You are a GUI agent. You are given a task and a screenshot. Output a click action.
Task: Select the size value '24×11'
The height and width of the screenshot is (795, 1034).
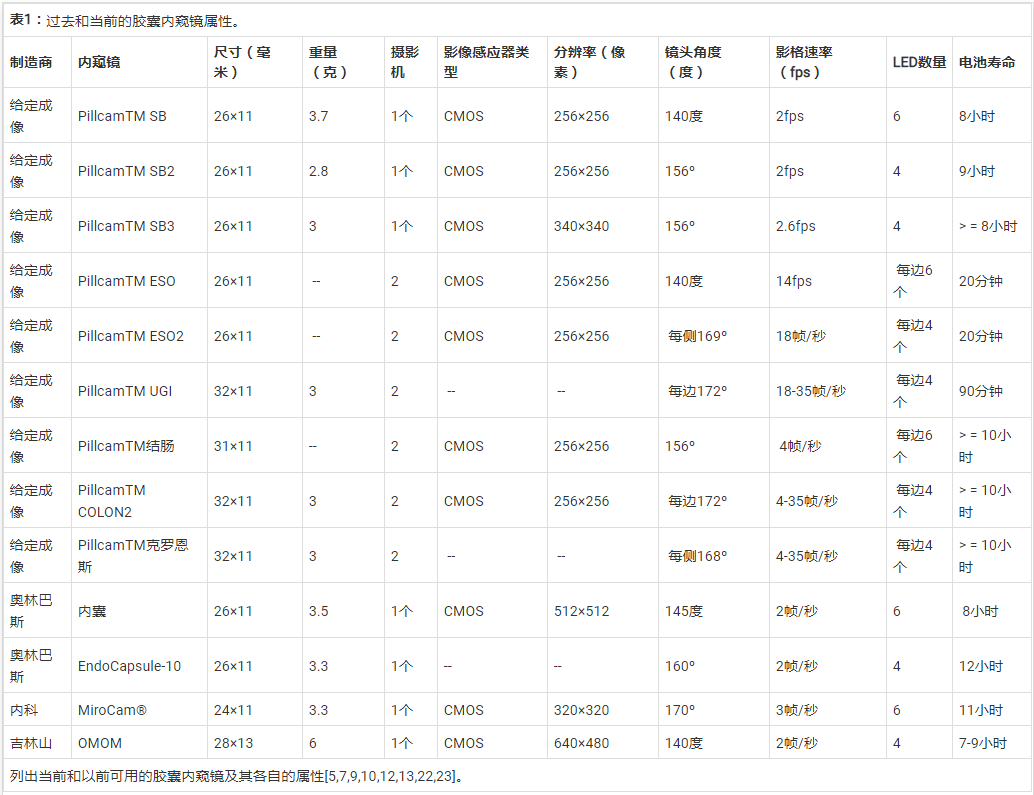pos(233,710)
